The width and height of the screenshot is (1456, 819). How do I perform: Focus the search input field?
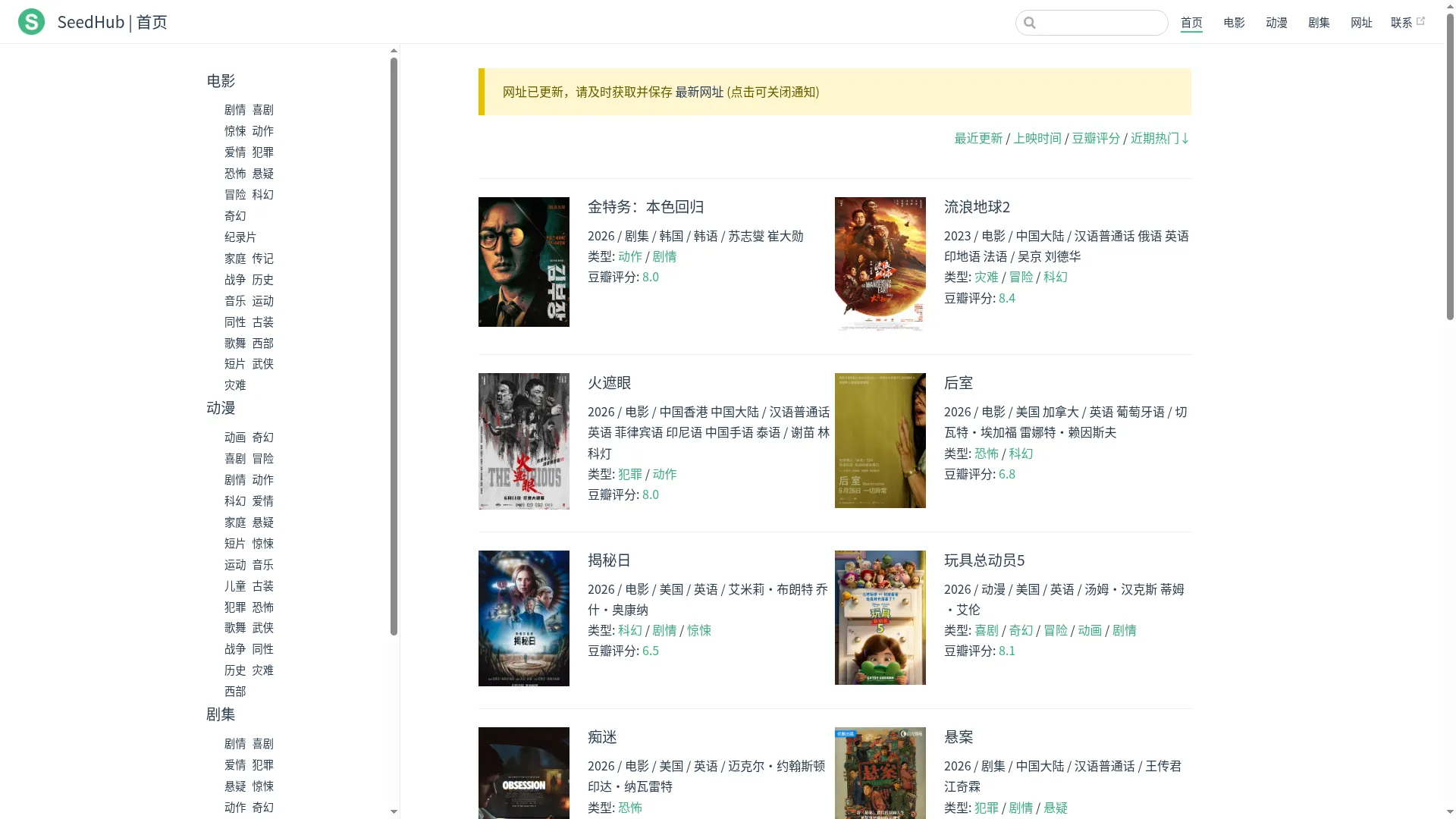[x=1091, y=23]
